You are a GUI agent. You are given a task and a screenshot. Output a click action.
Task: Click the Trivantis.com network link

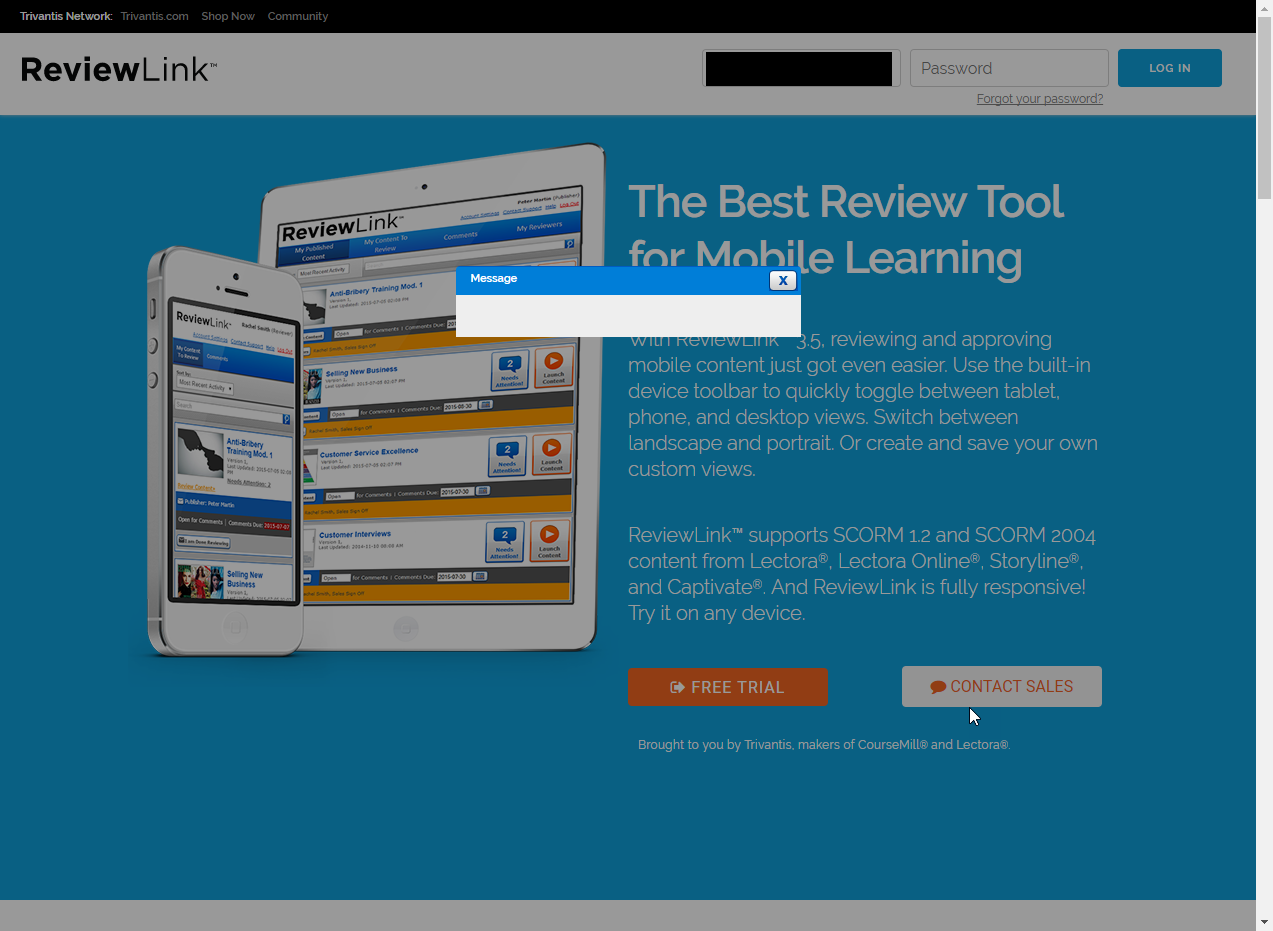pyautogui.click(x=154, y=16)
